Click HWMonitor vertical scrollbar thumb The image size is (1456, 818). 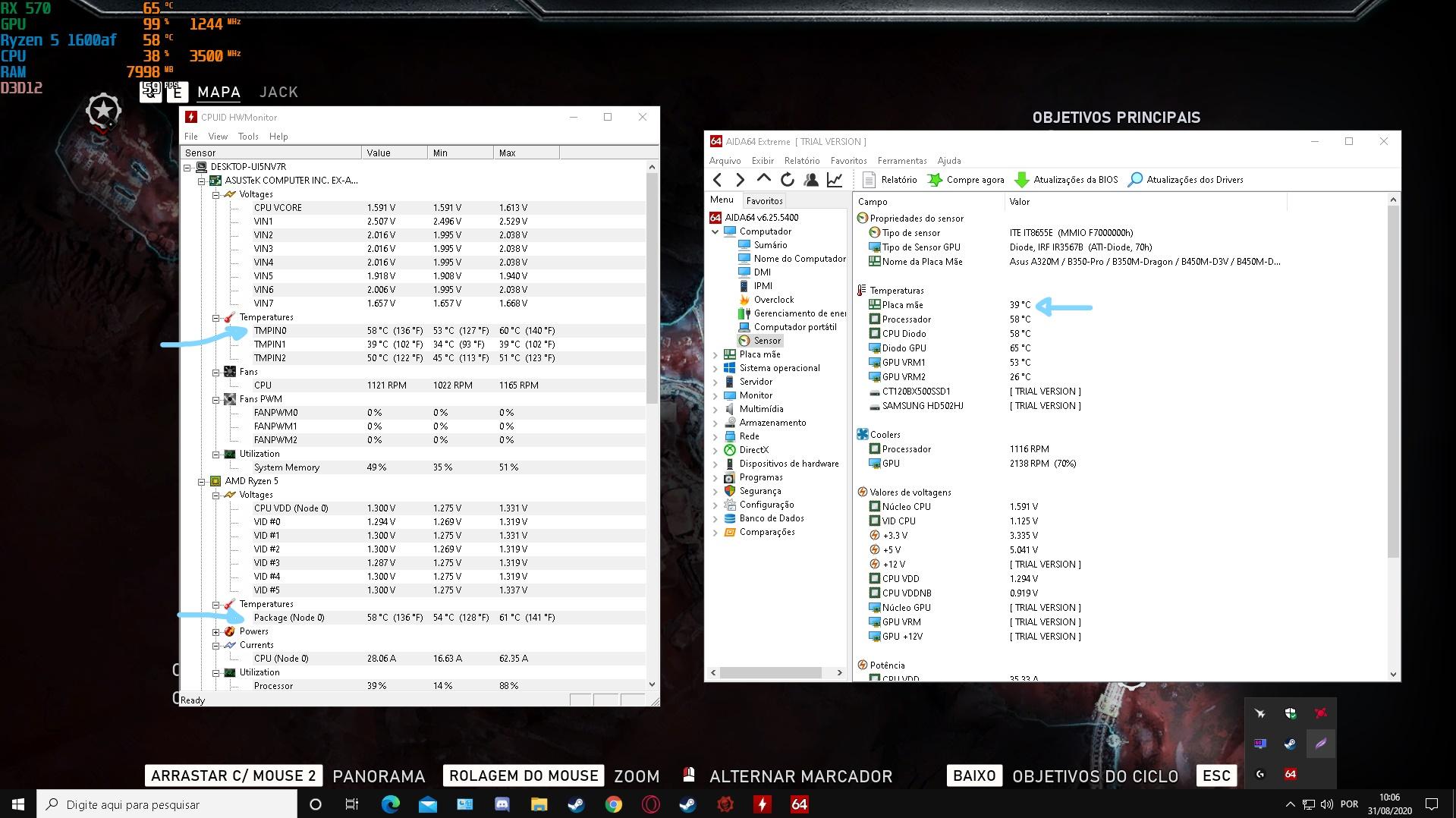pos(652,288)
